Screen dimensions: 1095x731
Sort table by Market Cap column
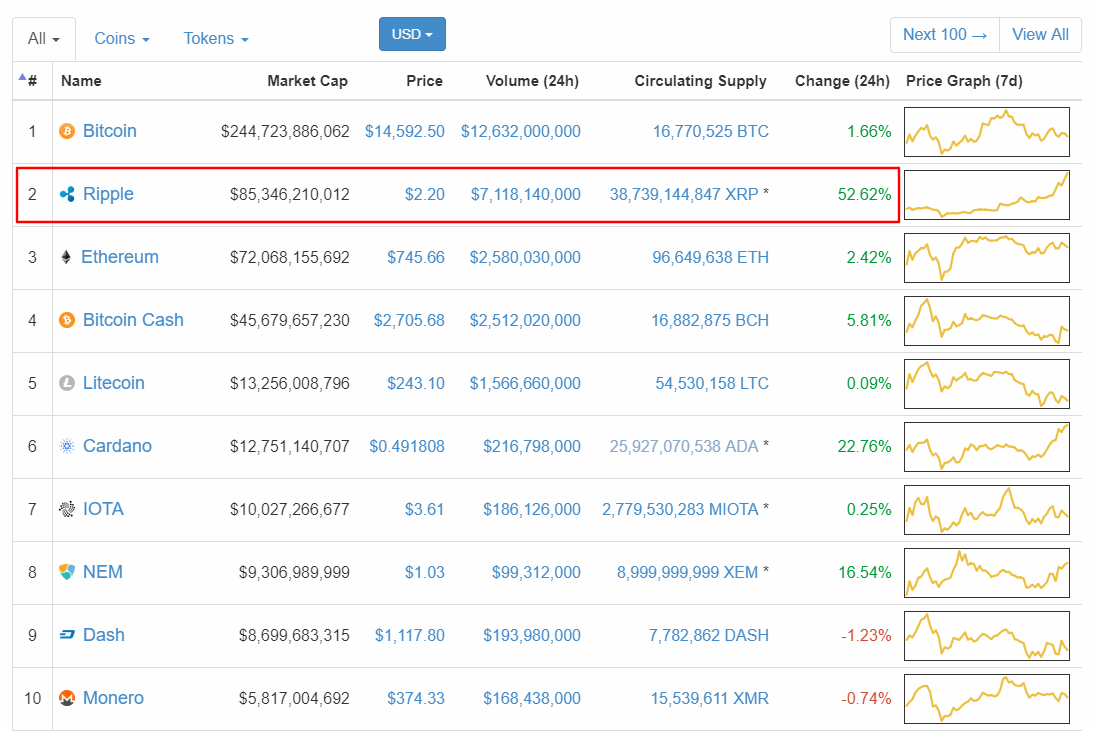(x=307, y=81)
